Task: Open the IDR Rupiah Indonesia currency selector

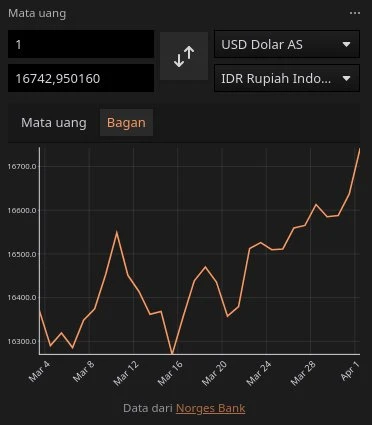Action: pyautogui.click(x=287, y=78)
